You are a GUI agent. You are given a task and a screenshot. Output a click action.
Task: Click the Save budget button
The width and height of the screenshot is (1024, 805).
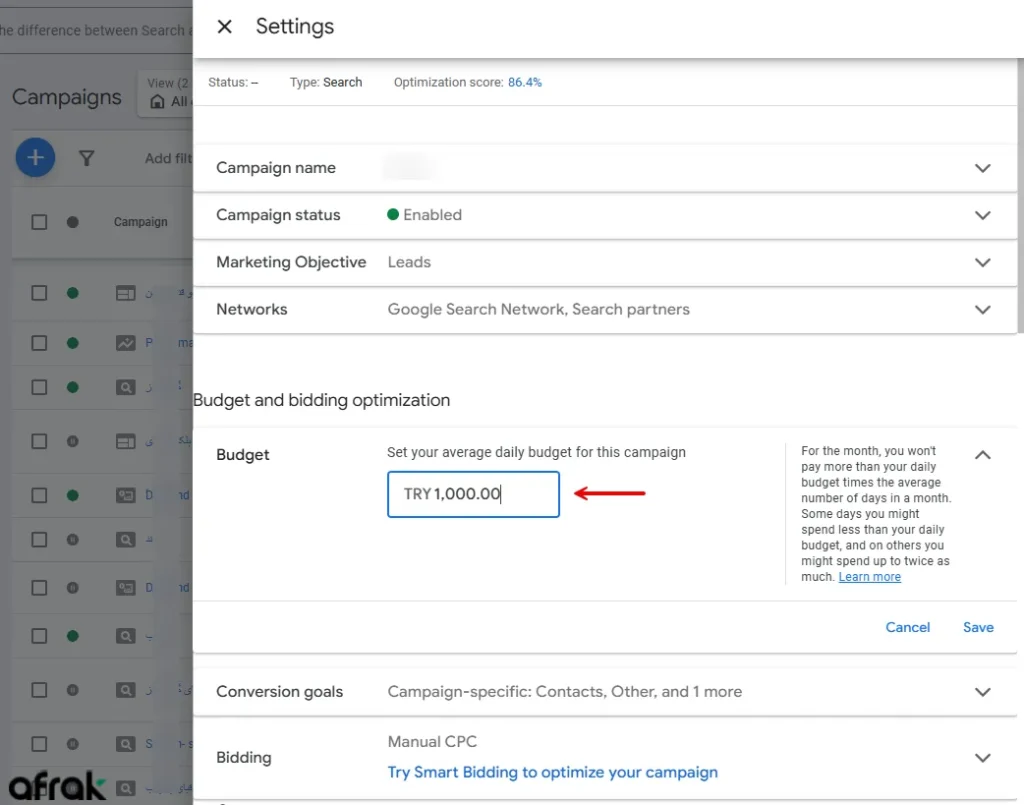pyautogui.click(x=978, y=627)
